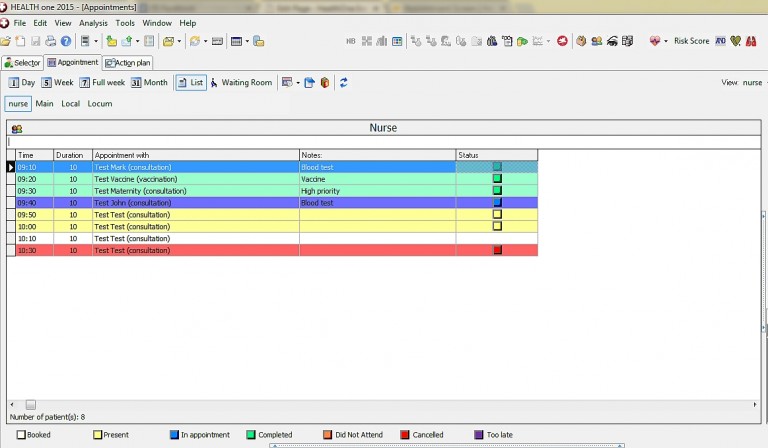Open the Window menu
Screen dimensions: 768x448
(x=157, y=23)
